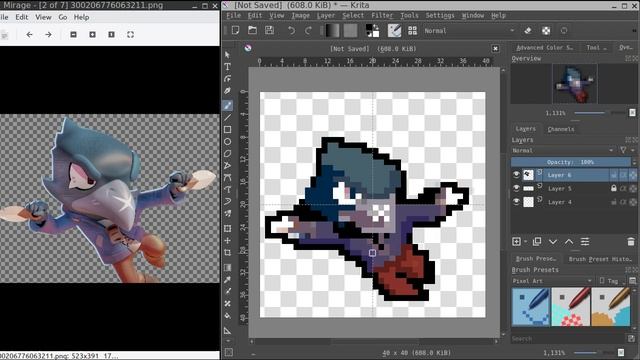Hide Layer 4 visibility eye
The height and width of the screenshot is (360, 640).
pyautogui.click(x=516, y=202)
